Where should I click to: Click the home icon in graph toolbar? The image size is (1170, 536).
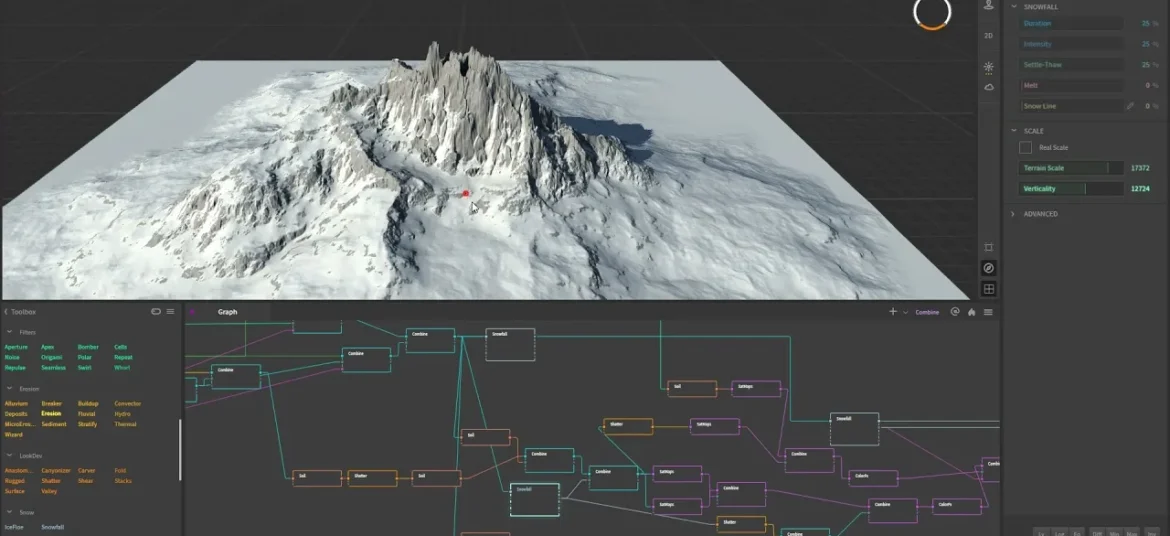pyautogui.click(x=972, y=312)
